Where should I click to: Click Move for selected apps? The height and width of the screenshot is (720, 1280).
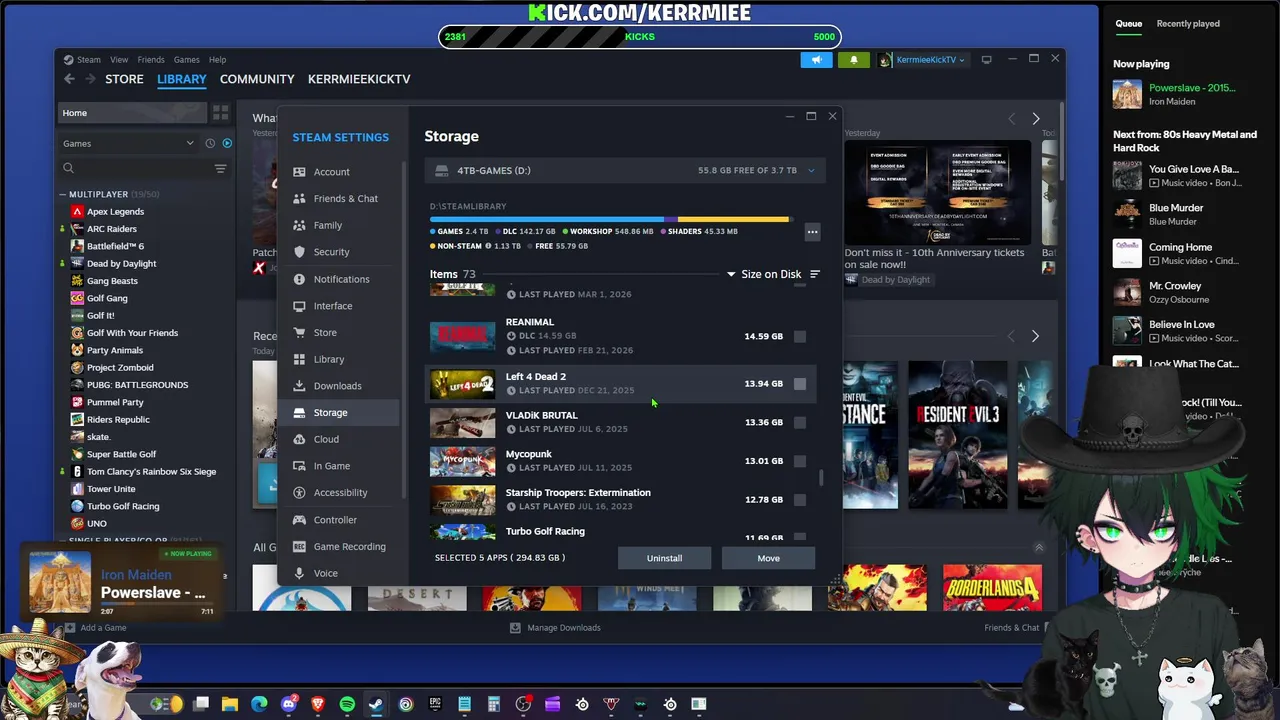click(768, 559)
